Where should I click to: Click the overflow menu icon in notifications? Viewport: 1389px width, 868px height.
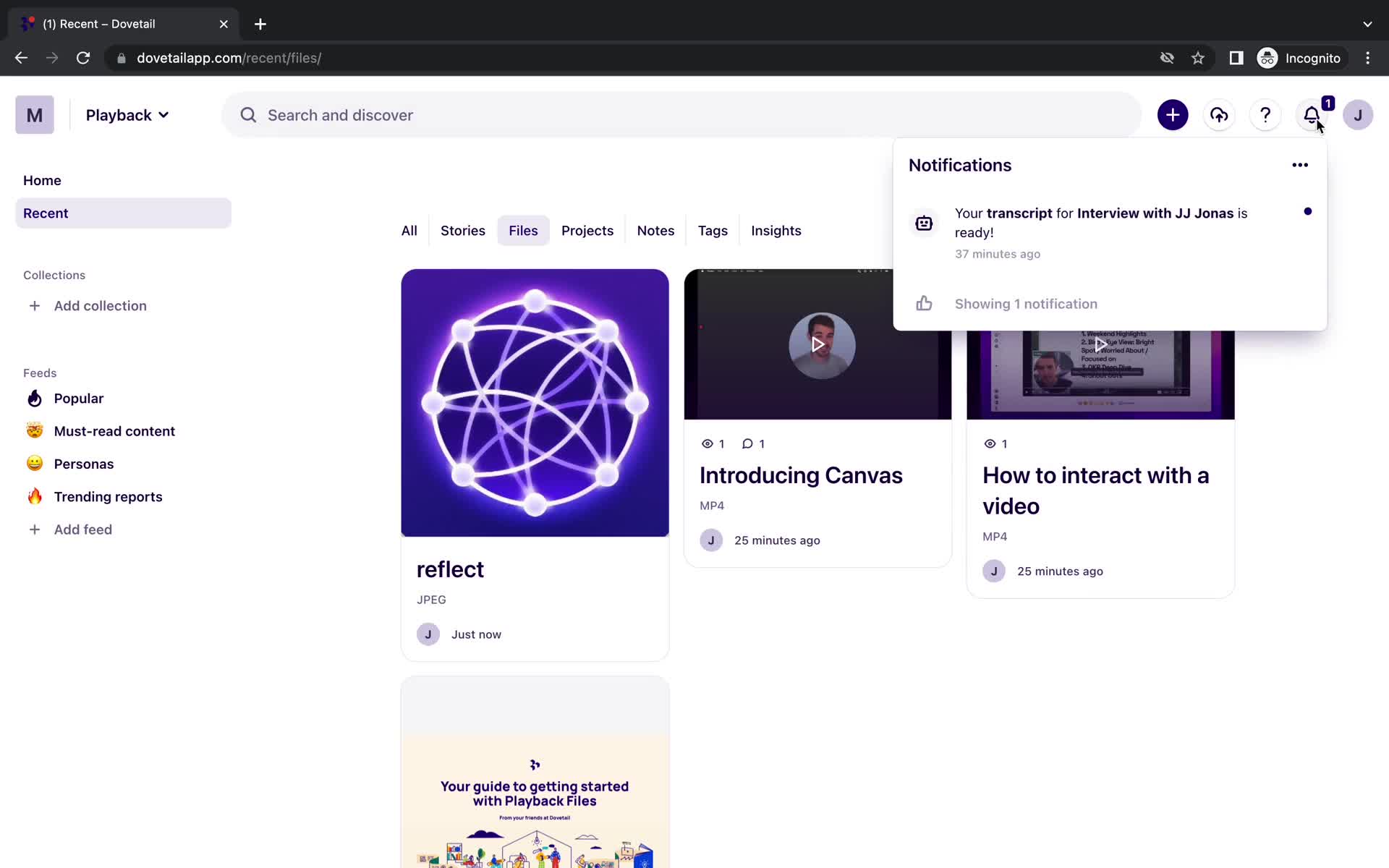[1300, 165]
